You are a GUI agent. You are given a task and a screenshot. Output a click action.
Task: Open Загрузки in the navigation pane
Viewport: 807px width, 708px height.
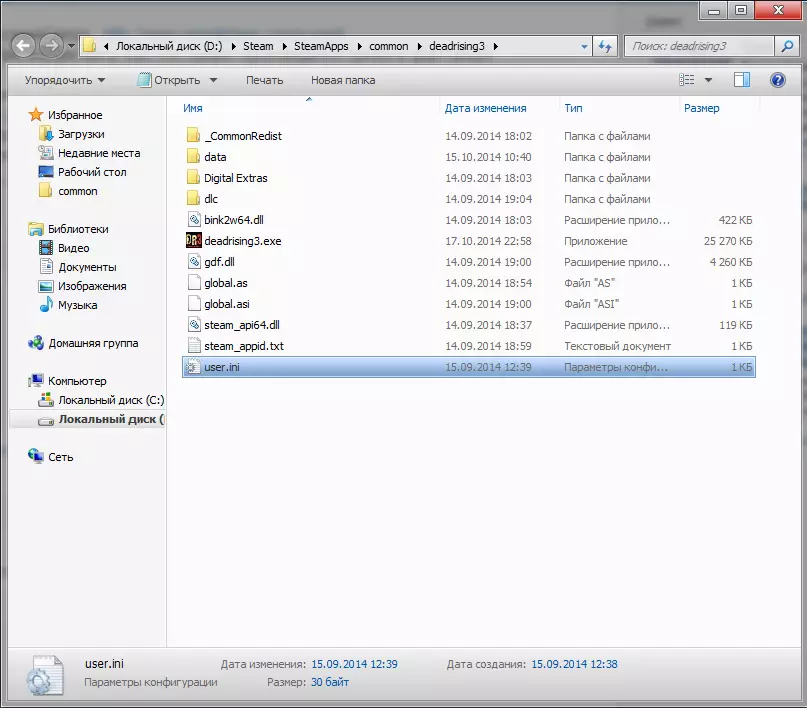coord(81,134)
